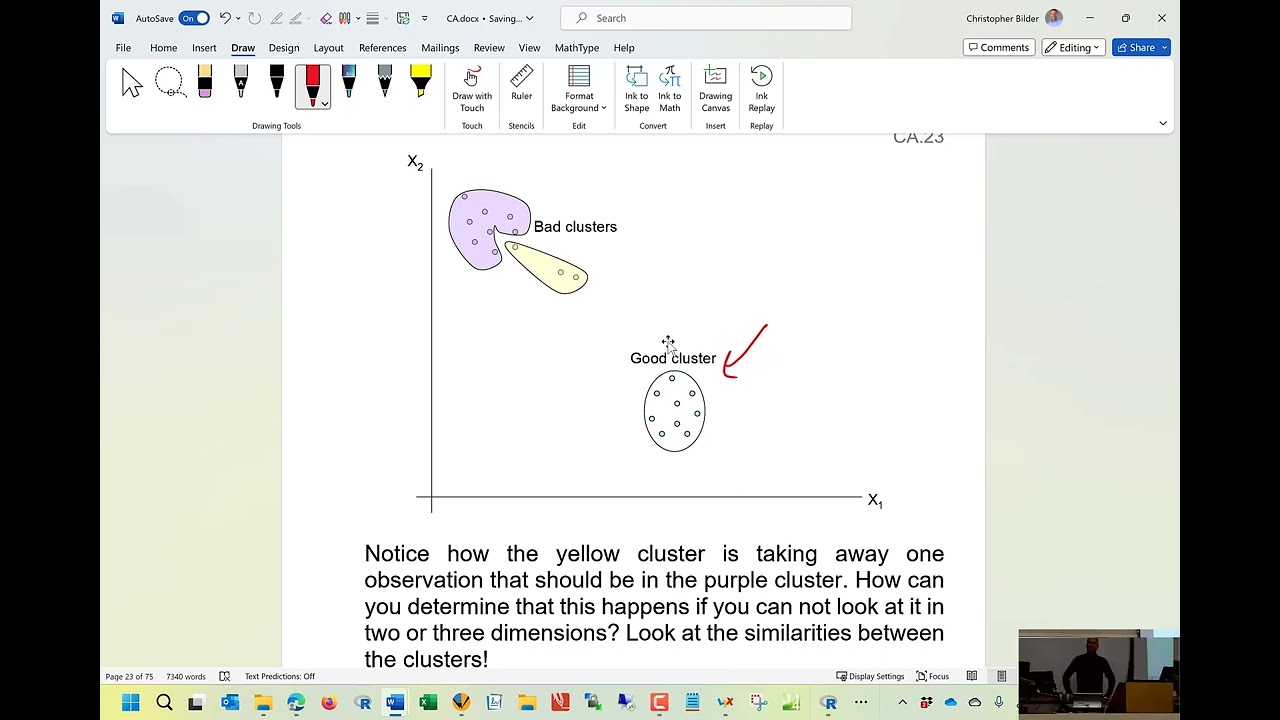Click the Comments button
Image resolution: width=1280 pixels, height=720 pixels.
[998, 48]
